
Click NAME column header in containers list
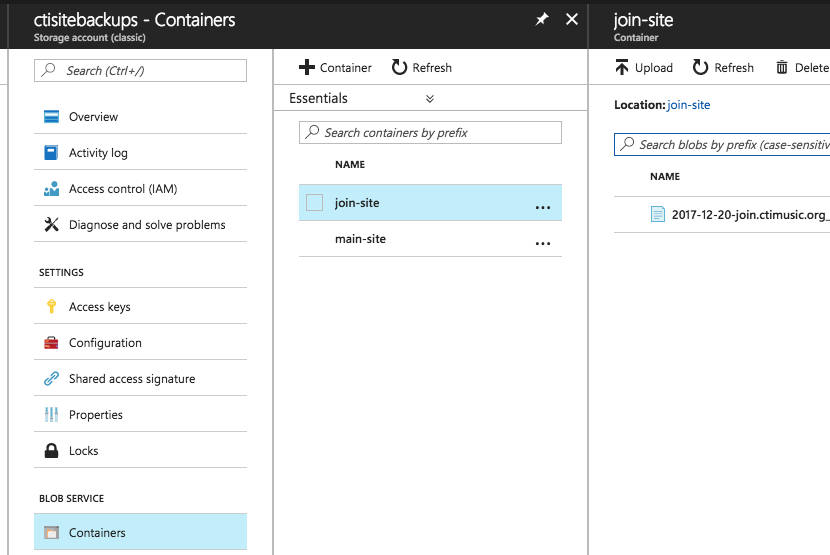(x=350, y=165)
